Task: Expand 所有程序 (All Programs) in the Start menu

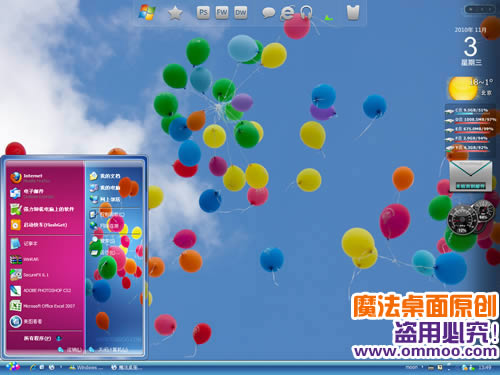Action: click(x=42, y=338)
